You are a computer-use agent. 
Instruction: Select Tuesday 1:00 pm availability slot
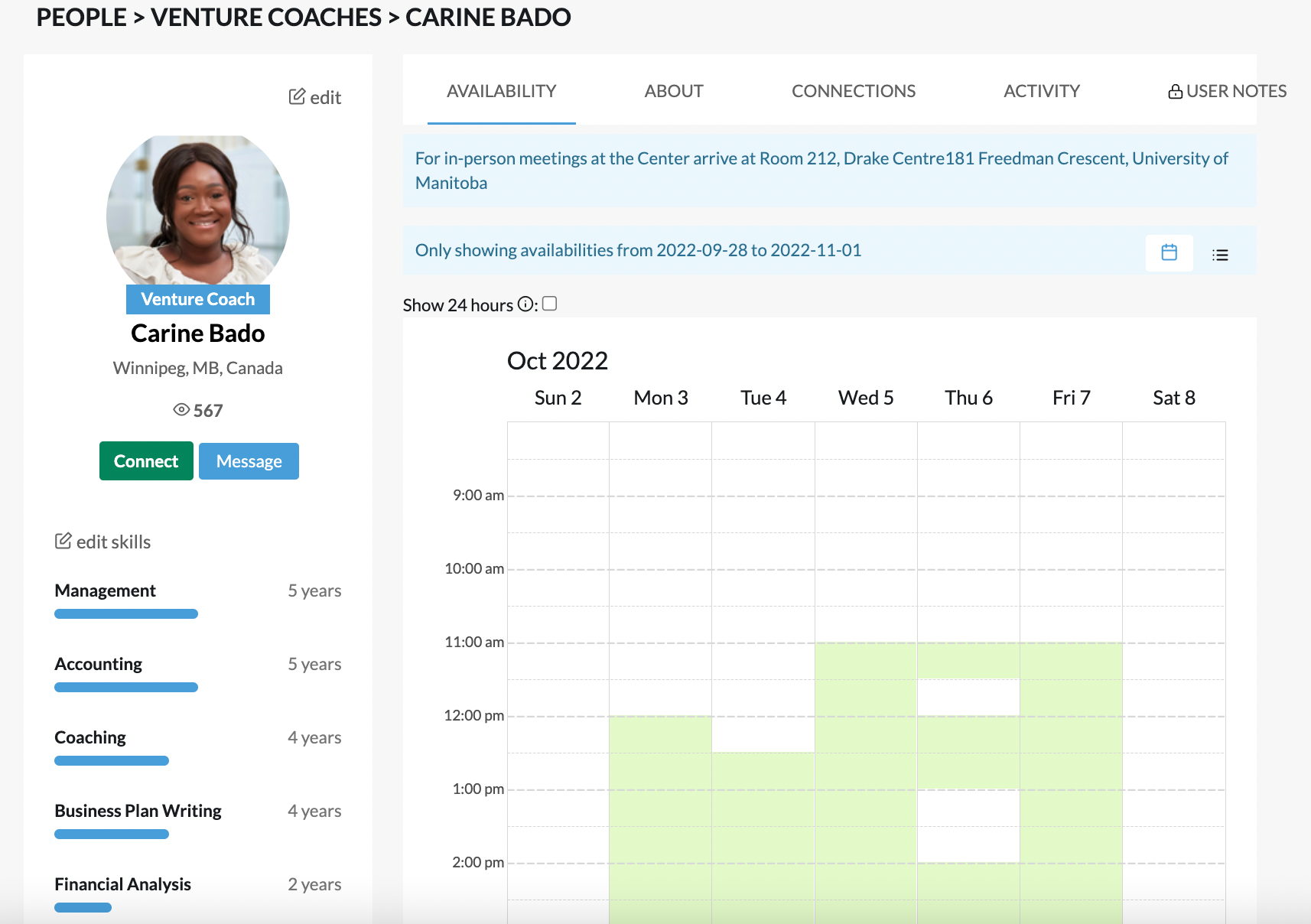763,808
